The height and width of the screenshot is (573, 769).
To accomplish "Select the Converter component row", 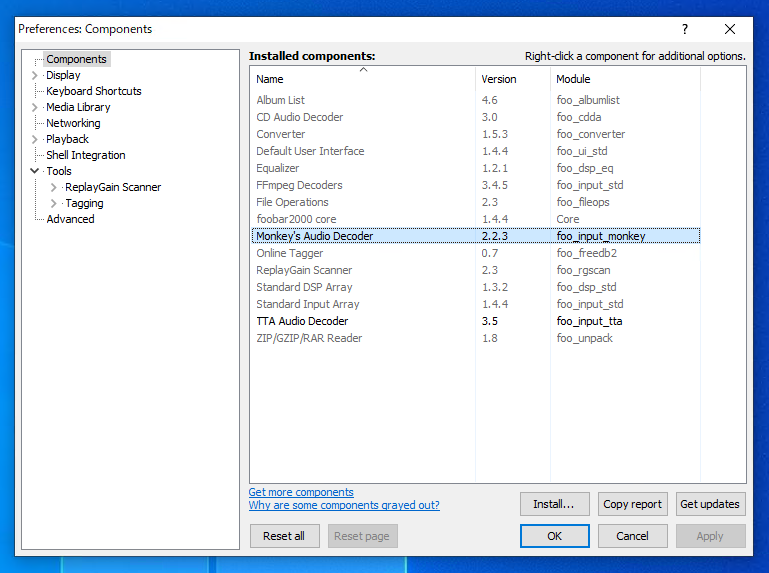I will click(x=475, y=134).
